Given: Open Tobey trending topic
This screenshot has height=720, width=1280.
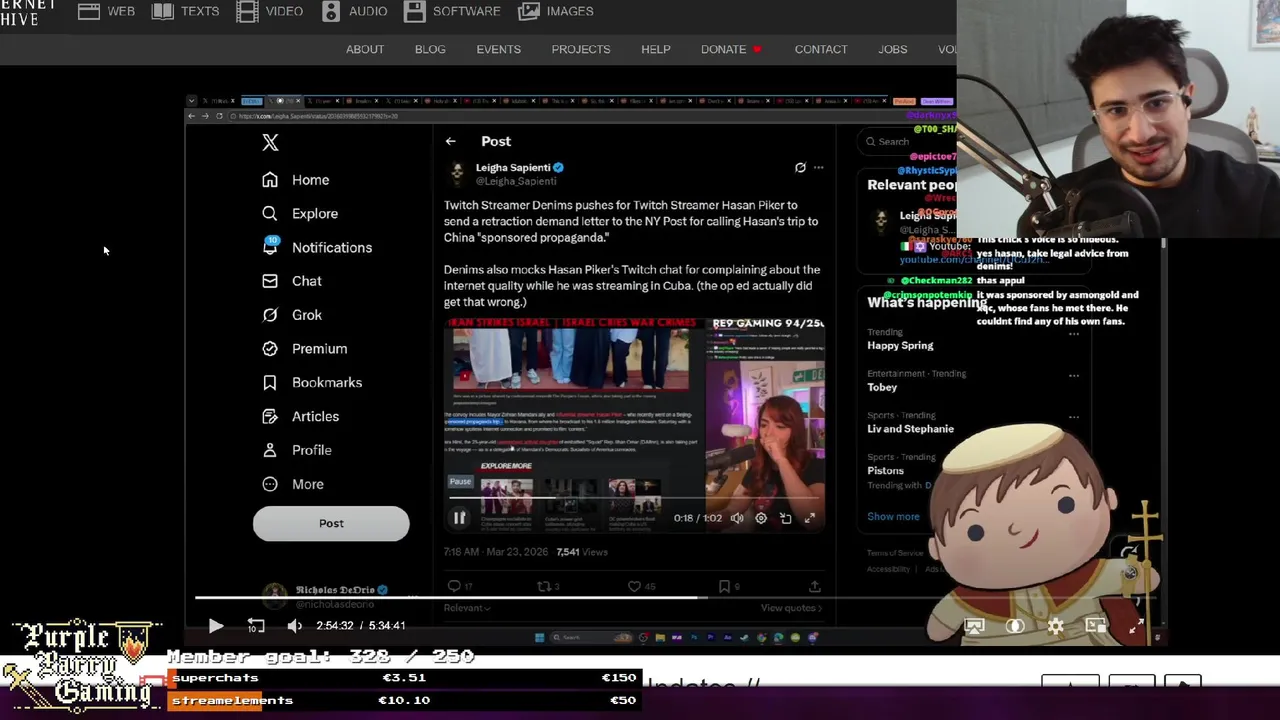Looking at the screenshot, I should tap(882, 388).
